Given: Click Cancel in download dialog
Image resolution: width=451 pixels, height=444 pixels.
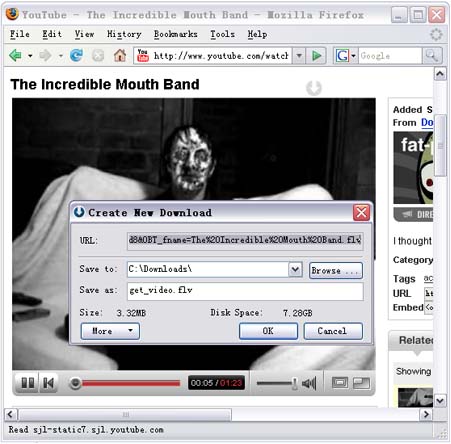Looking at the screenshot, I should (x=333, y=331).
